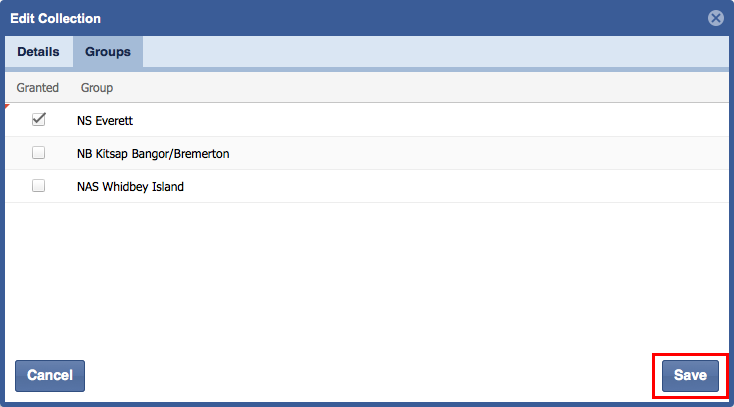Select the Groups tab
The image size is (734, 407).
click(107, 52)
